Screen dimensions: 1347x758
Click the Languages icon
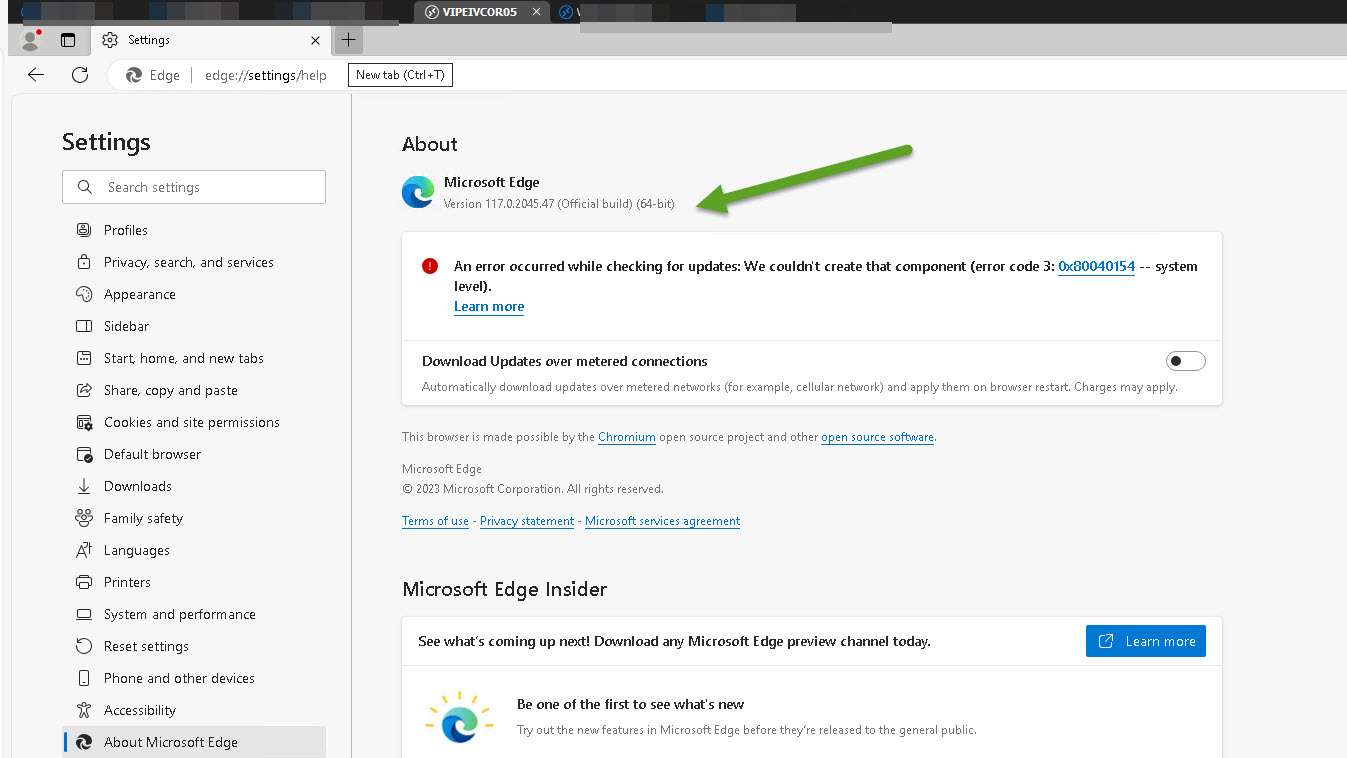[84, 550]
